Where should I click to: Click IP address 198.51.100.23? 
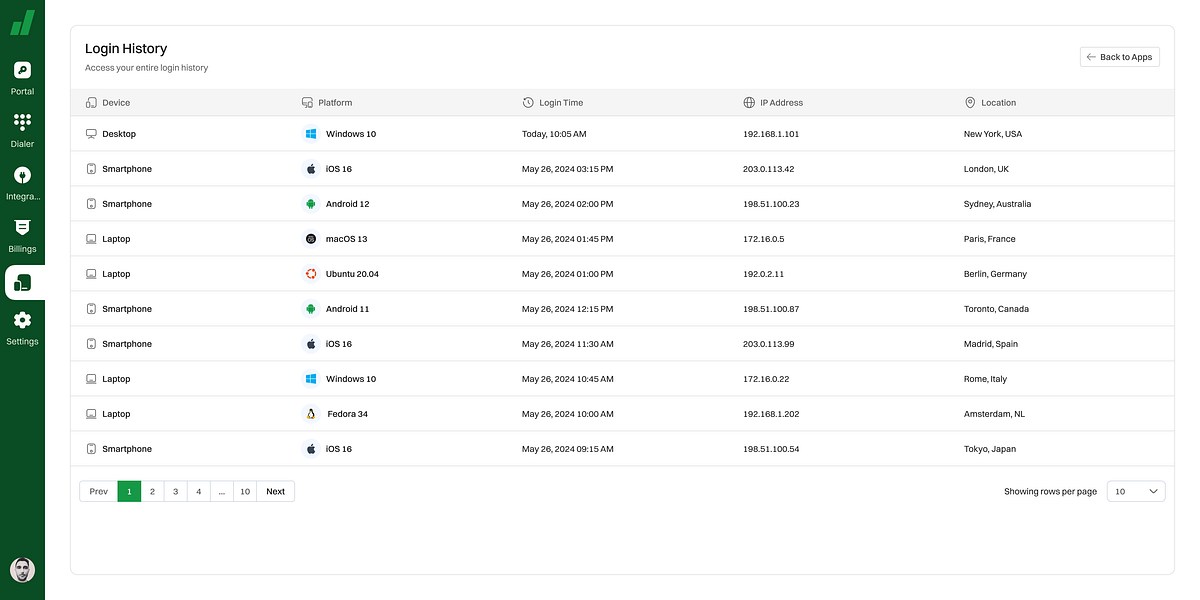(771, 204)
